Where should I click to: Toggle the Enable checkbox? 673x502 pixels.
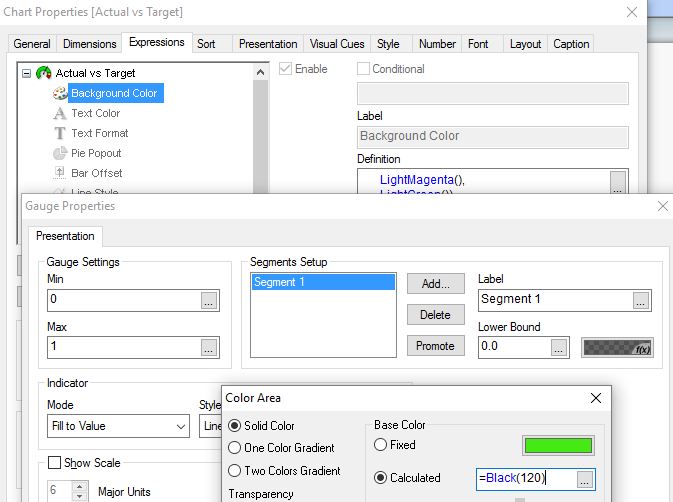coord(285,69)
